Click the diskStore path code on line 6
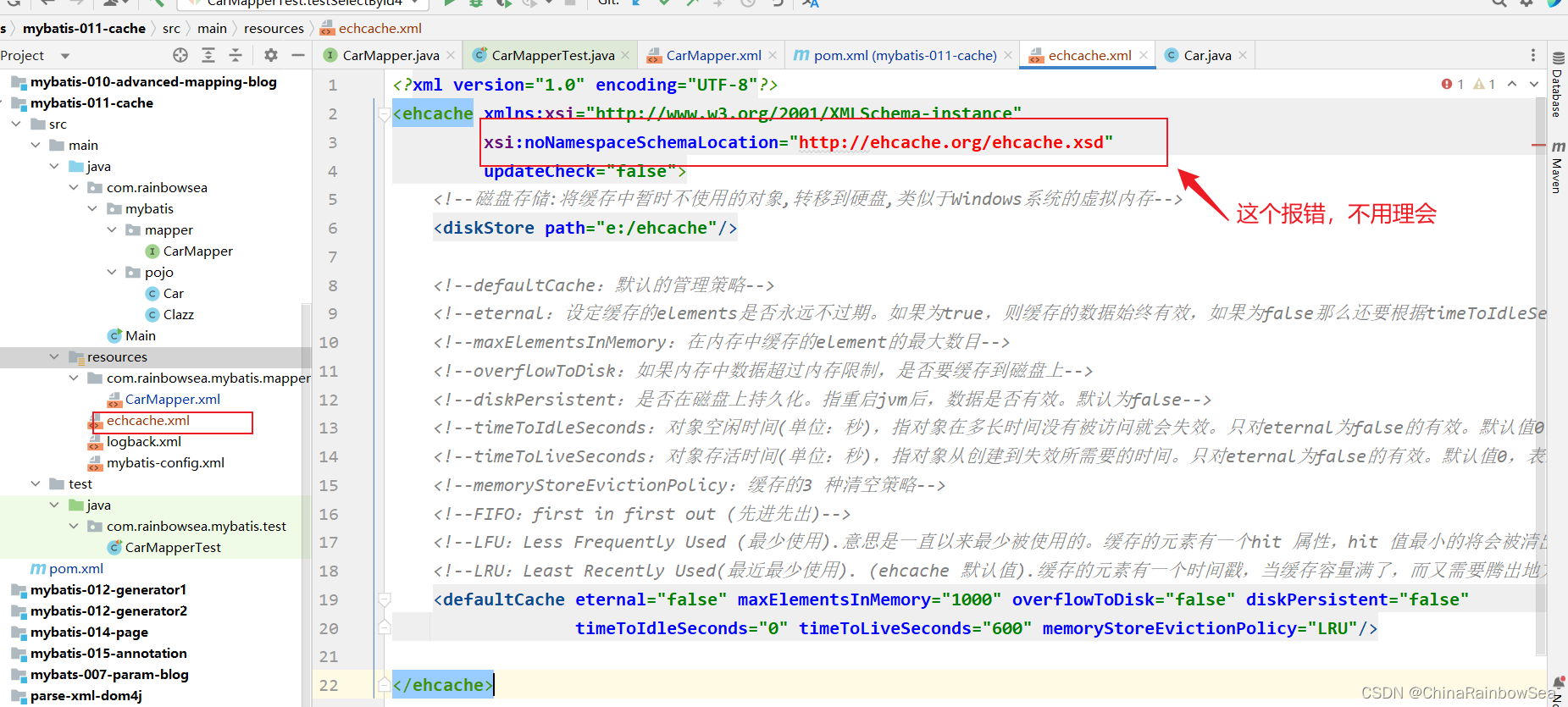Image resolution: width=1568 pixels, height=707 pixels. [x=585, y=228]
